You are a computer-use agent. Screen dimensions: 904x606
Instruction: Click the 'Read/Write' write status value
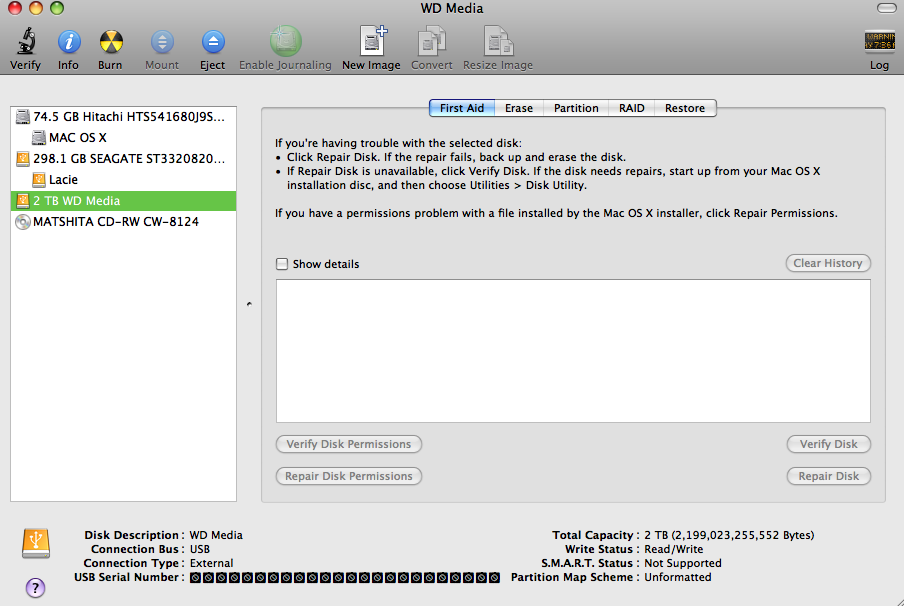click(x=673, y=549)
